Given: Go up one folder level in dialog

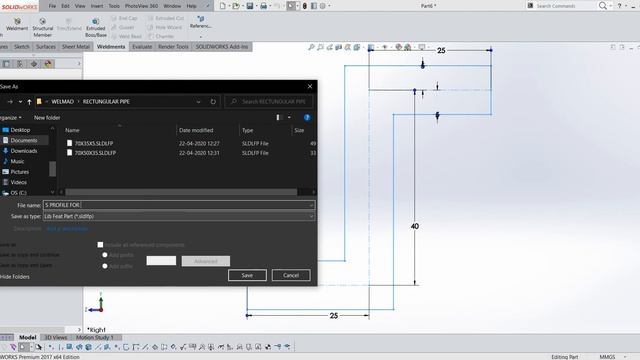Looking at the screenshot, I should point(29,102).
